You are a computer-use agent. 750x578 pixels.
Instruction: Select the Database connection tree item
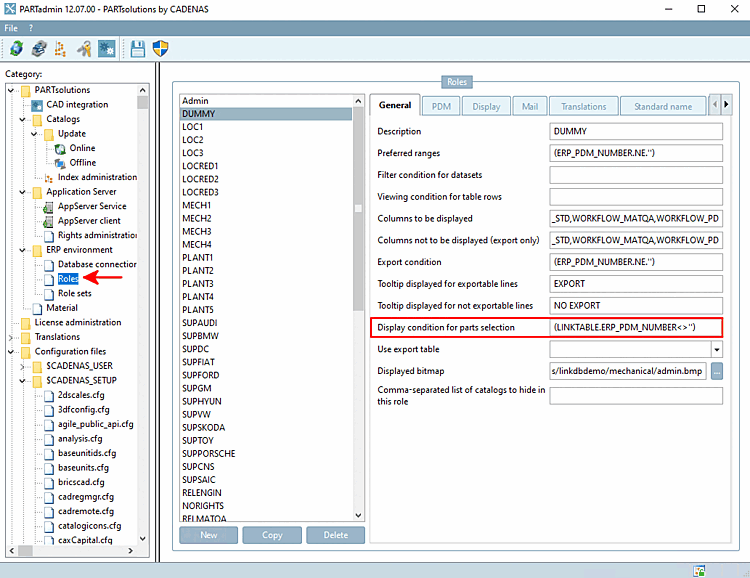(97, 264)
